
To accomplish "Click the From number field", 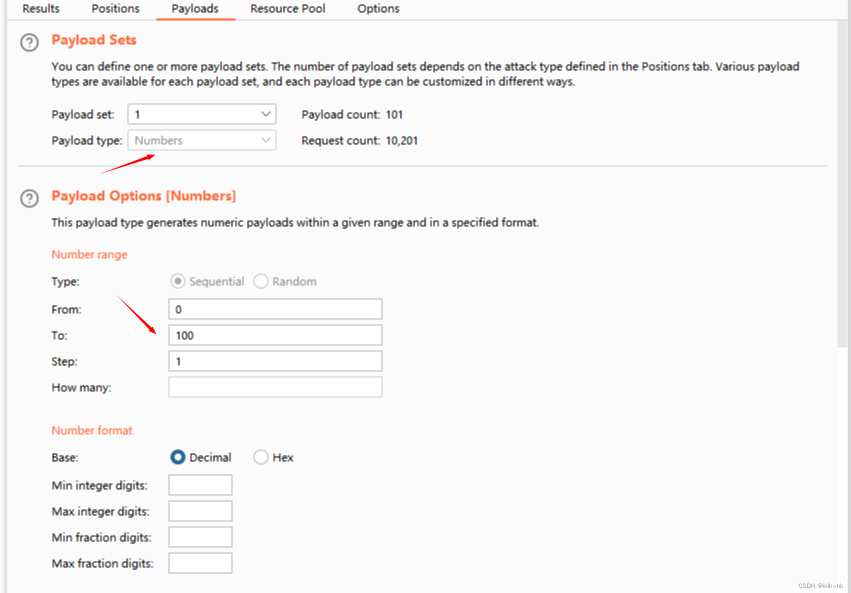I will point(275,310).
